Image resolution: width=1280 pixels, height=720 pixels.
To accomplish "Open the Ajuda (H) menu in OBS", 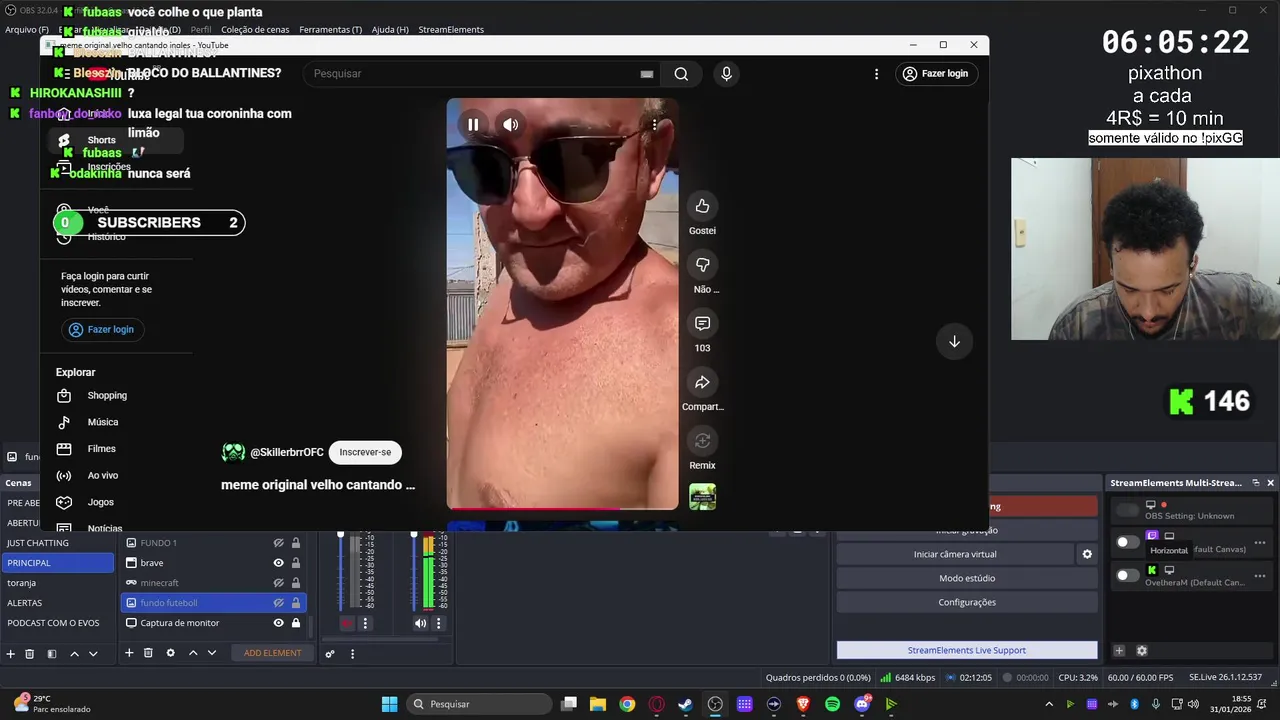I will (x=390, y=30).
